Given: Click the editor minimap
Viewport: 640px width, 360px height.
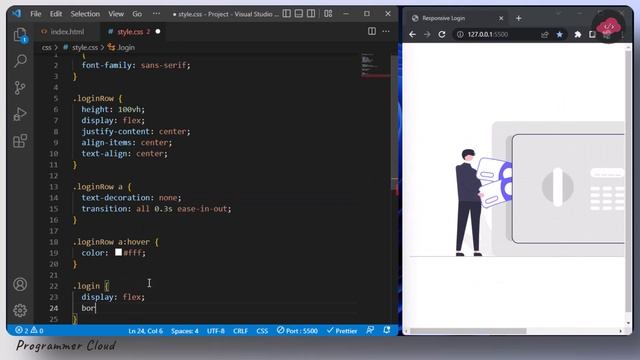Looking at the screenshot, I should 375,65.
